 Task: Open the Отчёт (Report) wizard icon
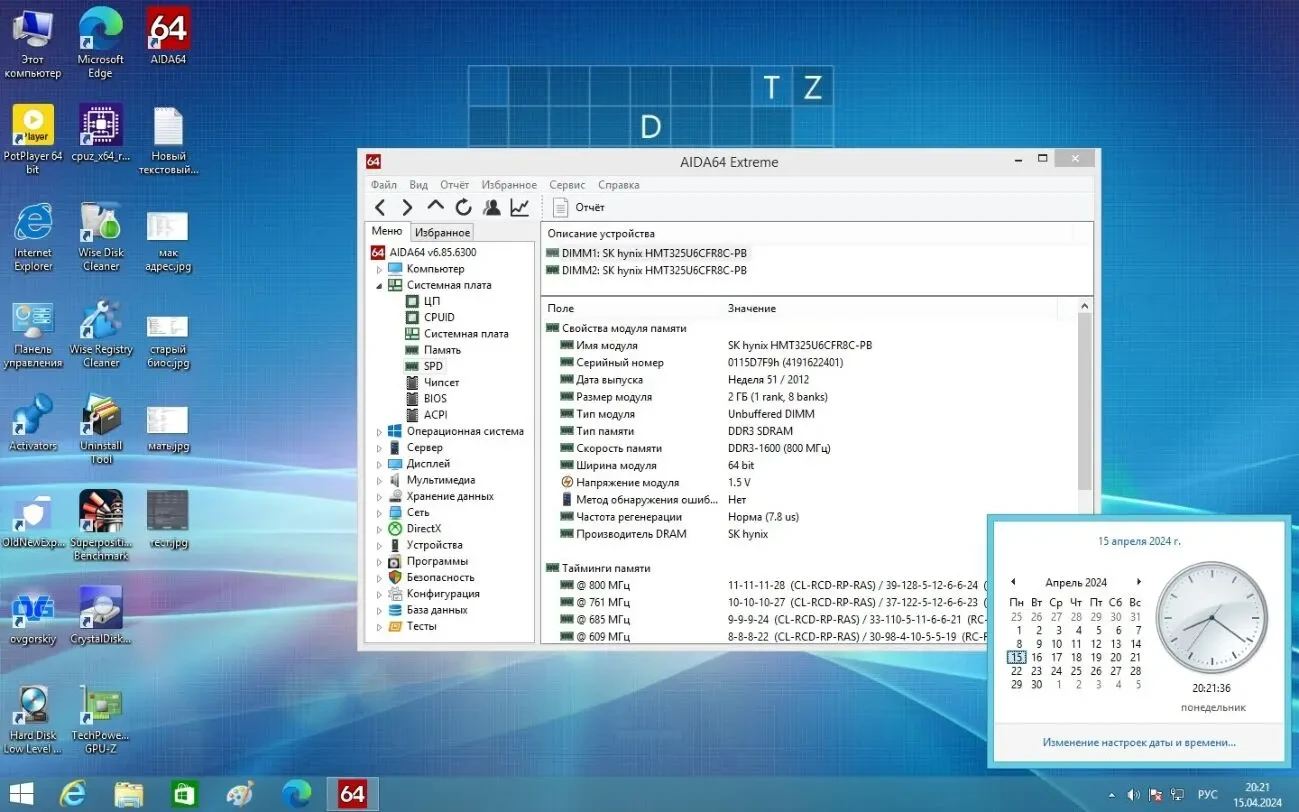point(560,207)
